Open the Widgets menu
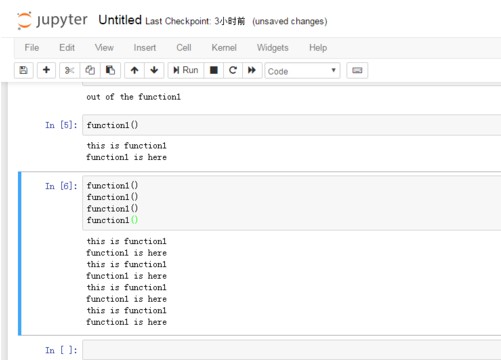 click(272, 48)
